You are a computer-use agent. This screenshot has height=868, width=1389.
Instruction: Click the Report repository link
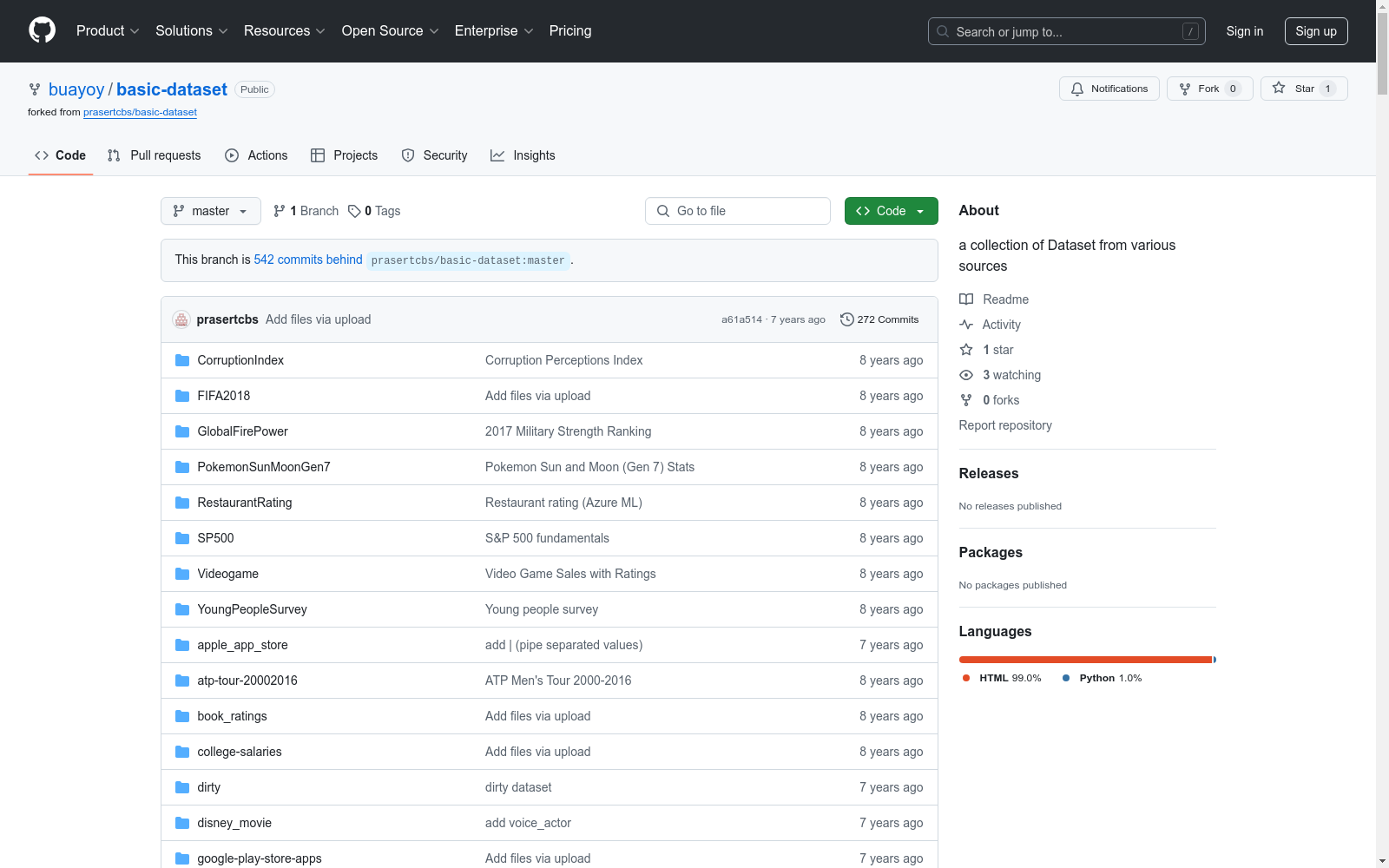pos(1005,425)
